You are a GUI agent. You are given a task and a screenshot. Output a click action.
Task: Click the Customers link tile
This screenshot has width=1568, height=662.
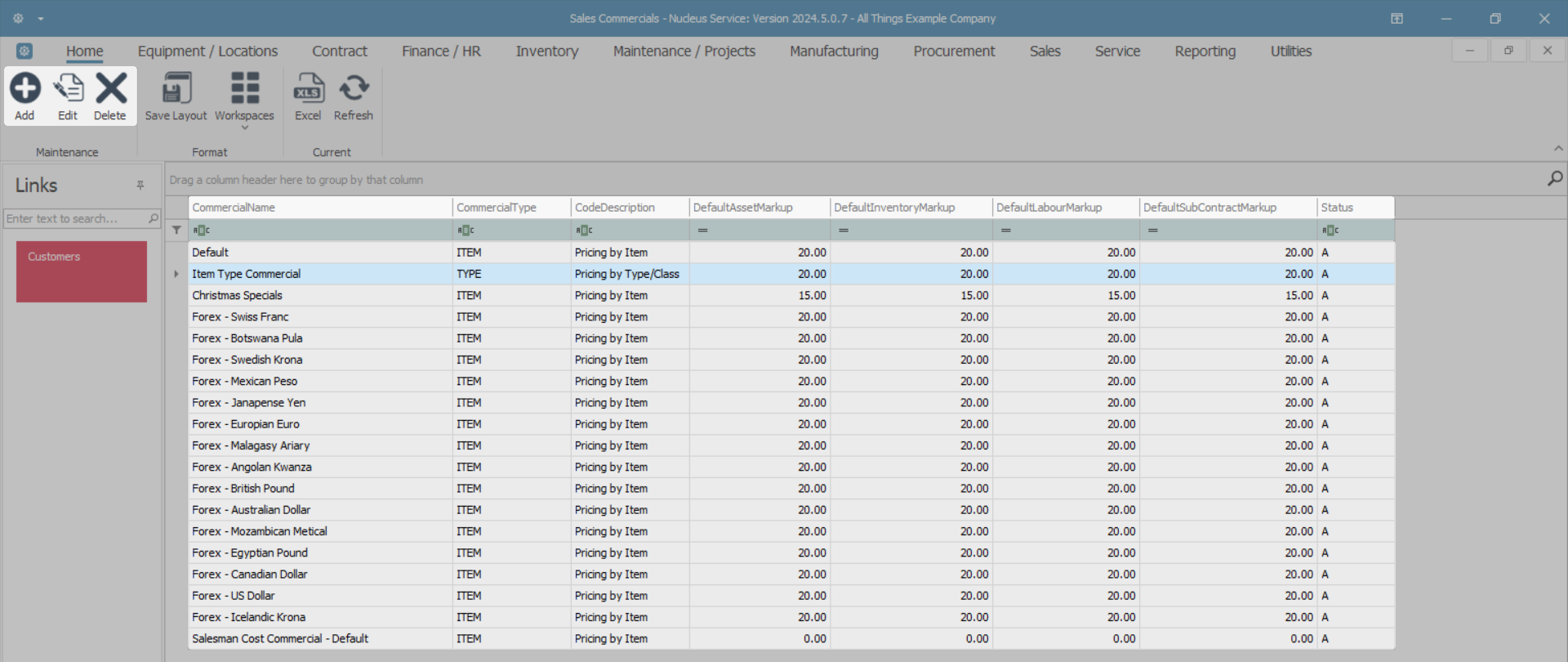[x=82, y=271]
